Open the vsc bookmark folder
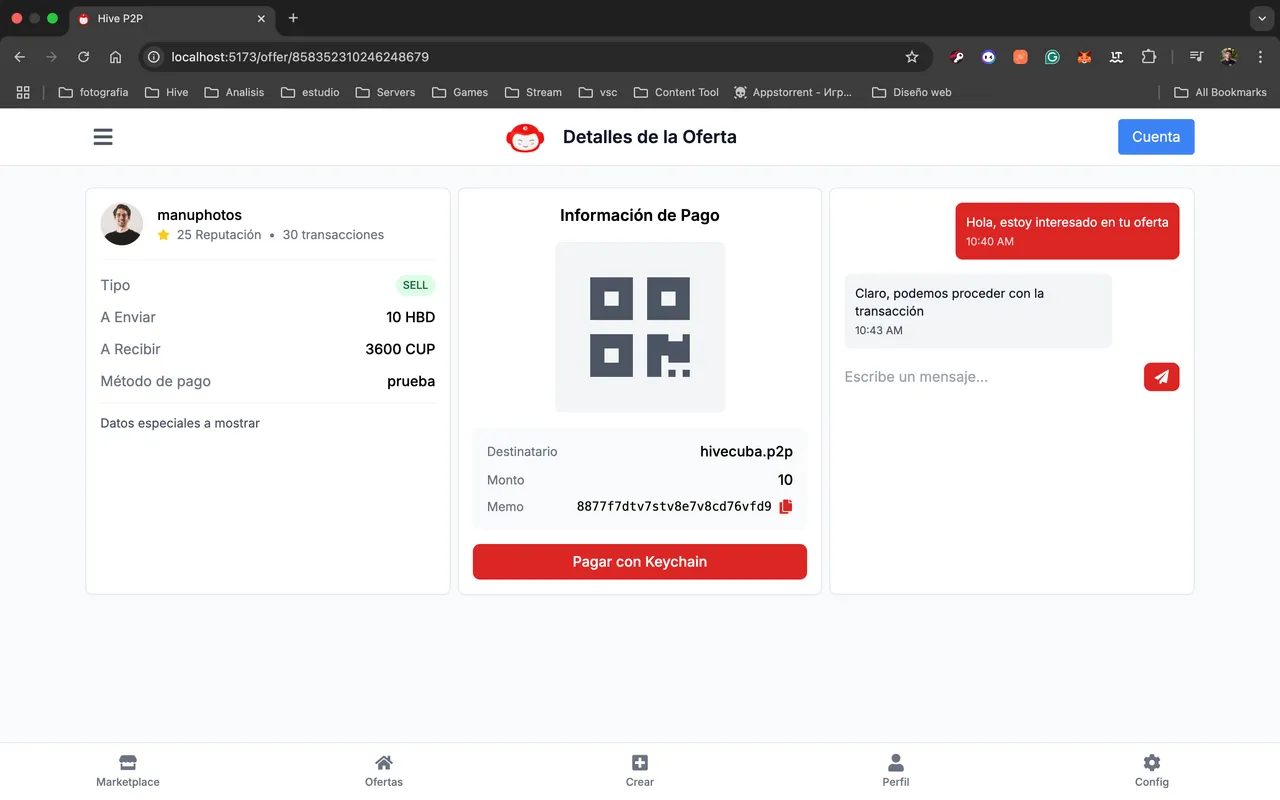 (597, 92)
